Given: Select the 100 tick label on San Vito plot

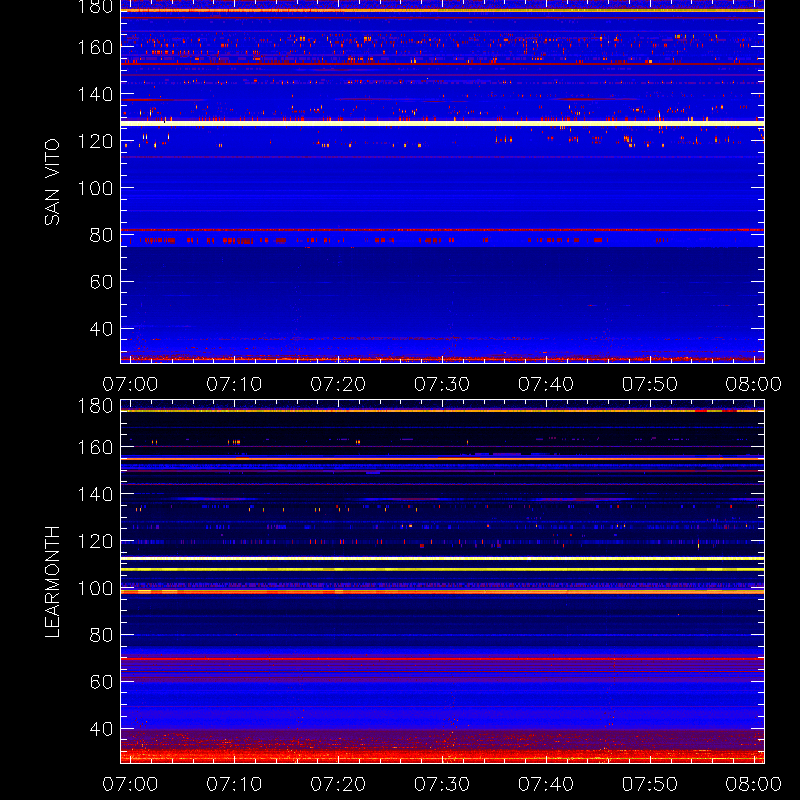Looking at the screenshot, I should tap(95, 188).
